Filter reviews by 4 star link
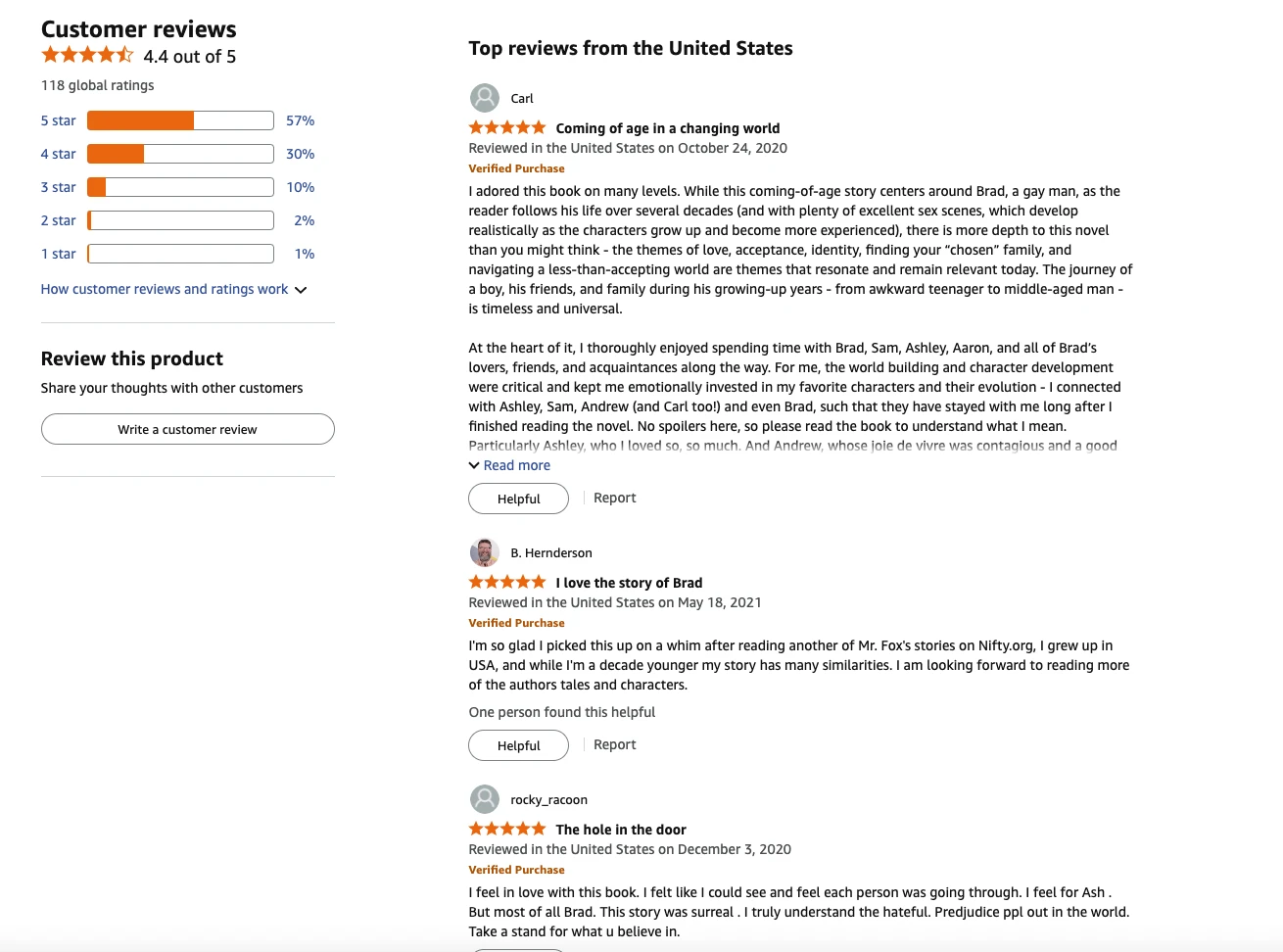Screen dimensions: 1283x952 coord(59,154)
